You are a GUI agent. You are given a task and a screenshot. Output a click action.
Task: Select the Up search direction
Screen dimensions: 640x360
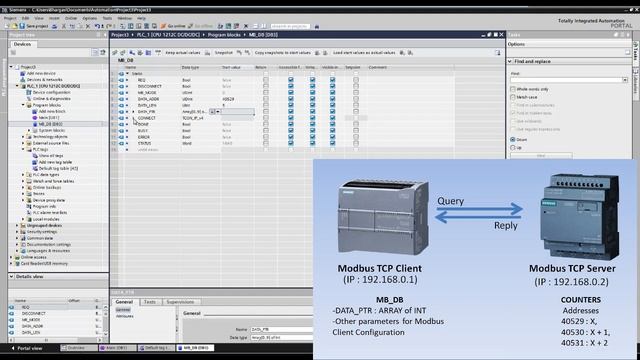click(x=513, y=147)
